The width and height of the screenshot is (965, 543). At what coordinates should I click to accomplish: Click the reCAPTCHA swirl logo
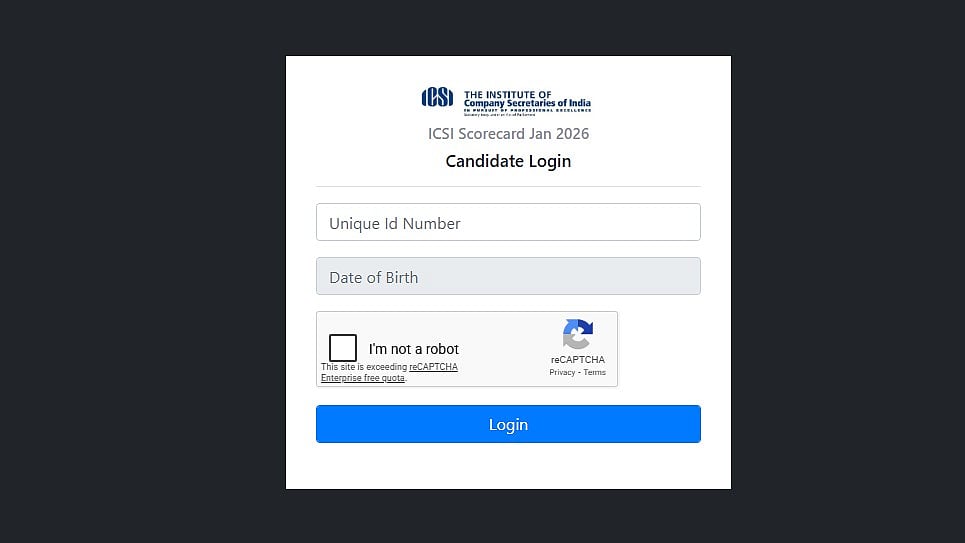577,334
